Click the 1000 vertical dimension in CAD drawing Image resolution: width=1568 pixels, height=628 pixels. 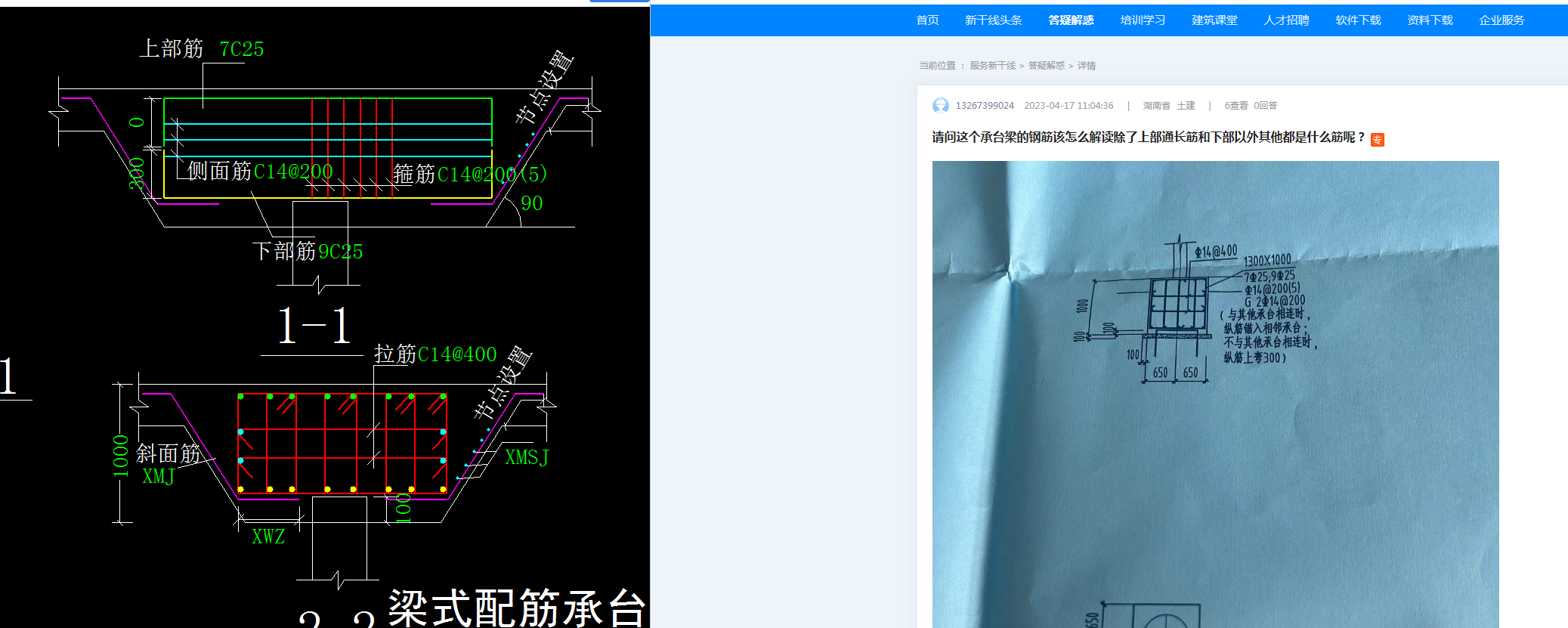(121, 456)
